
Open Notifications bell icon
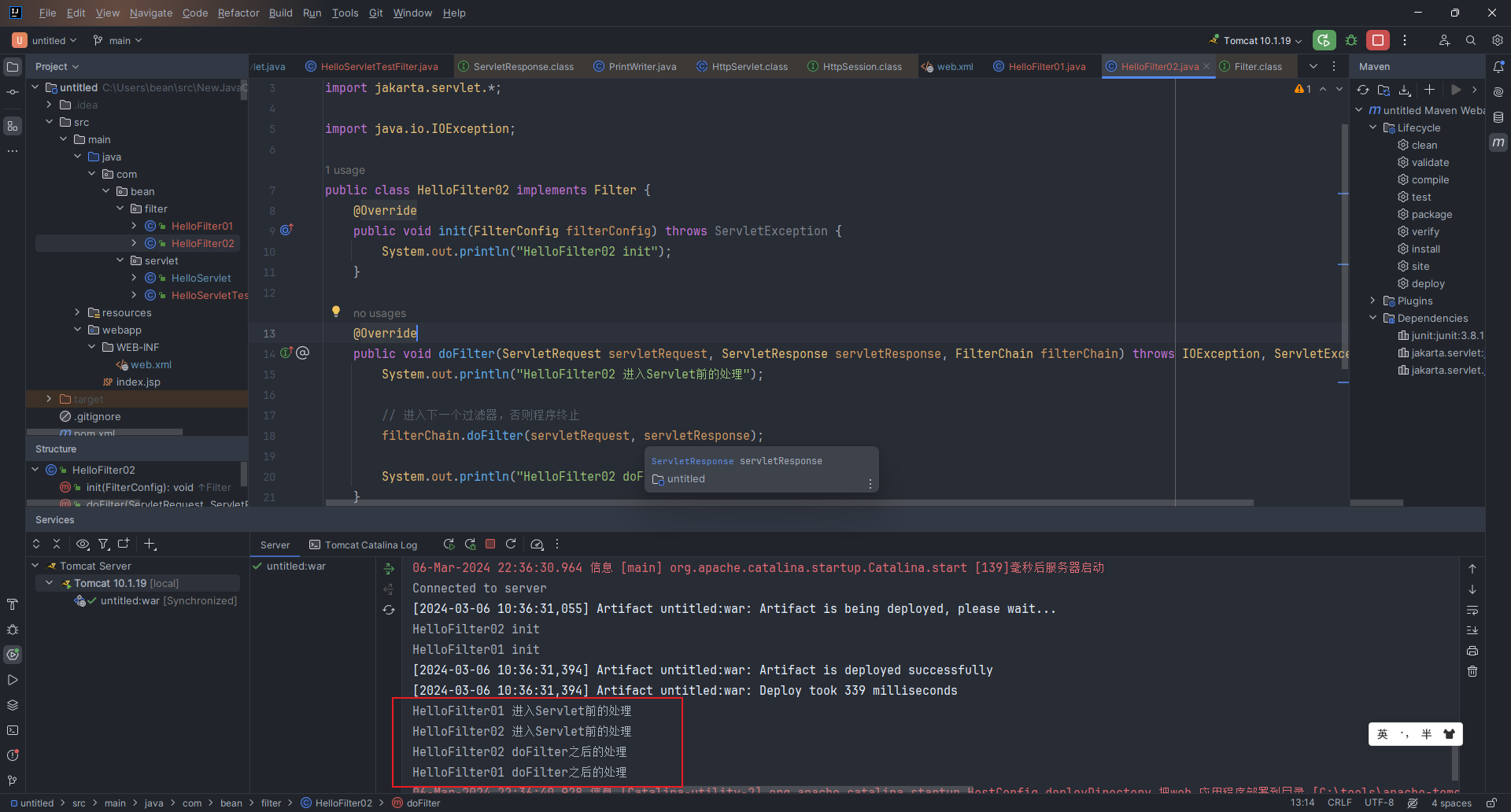1498,67
